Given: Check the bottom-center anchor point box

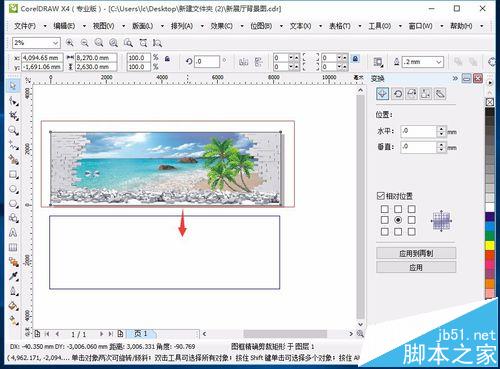Looking at the screenshot, I should point(398,231).
